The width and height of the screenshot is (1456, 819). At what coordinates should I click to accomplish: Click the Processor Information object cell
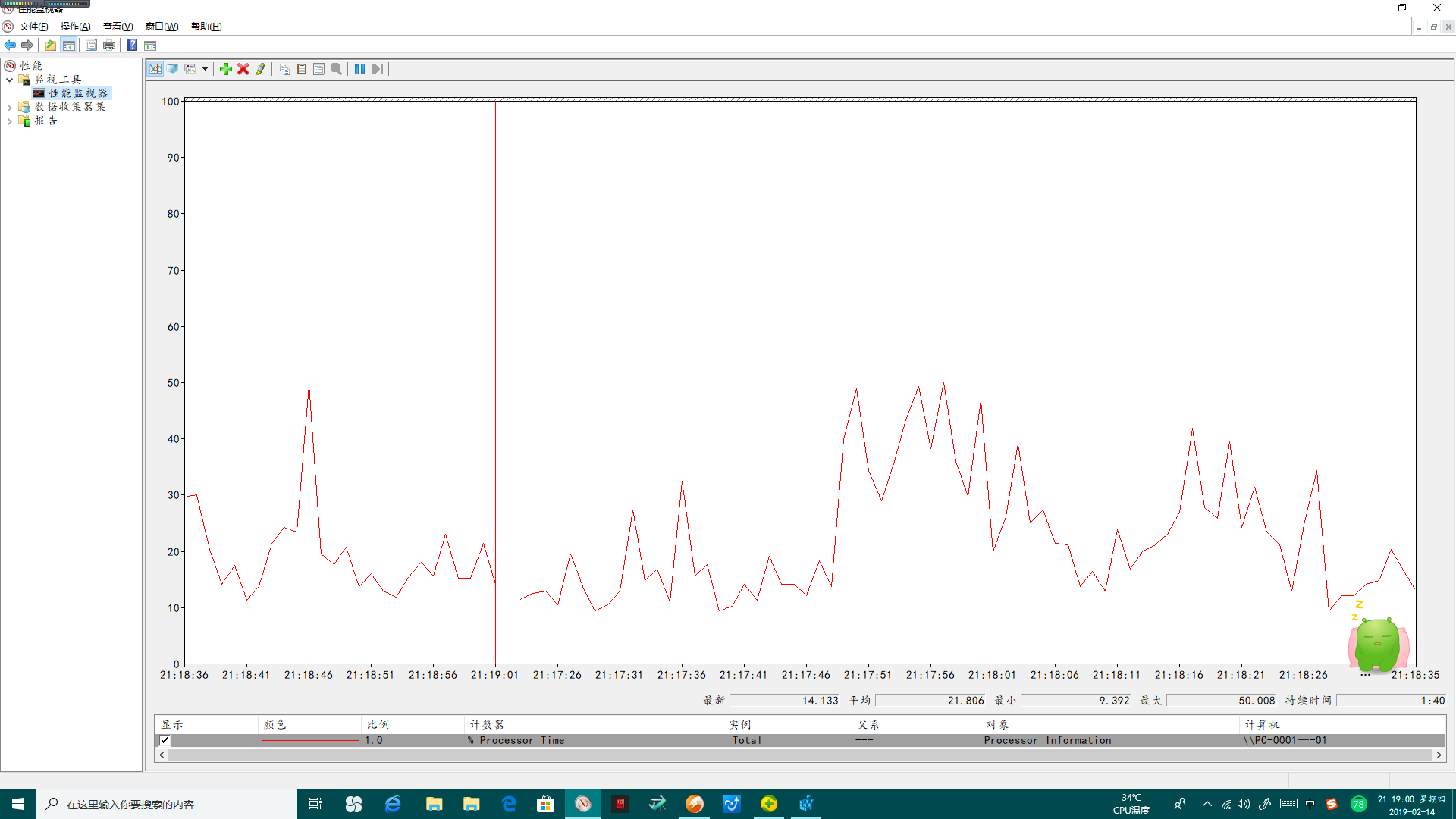[1047, 740]
